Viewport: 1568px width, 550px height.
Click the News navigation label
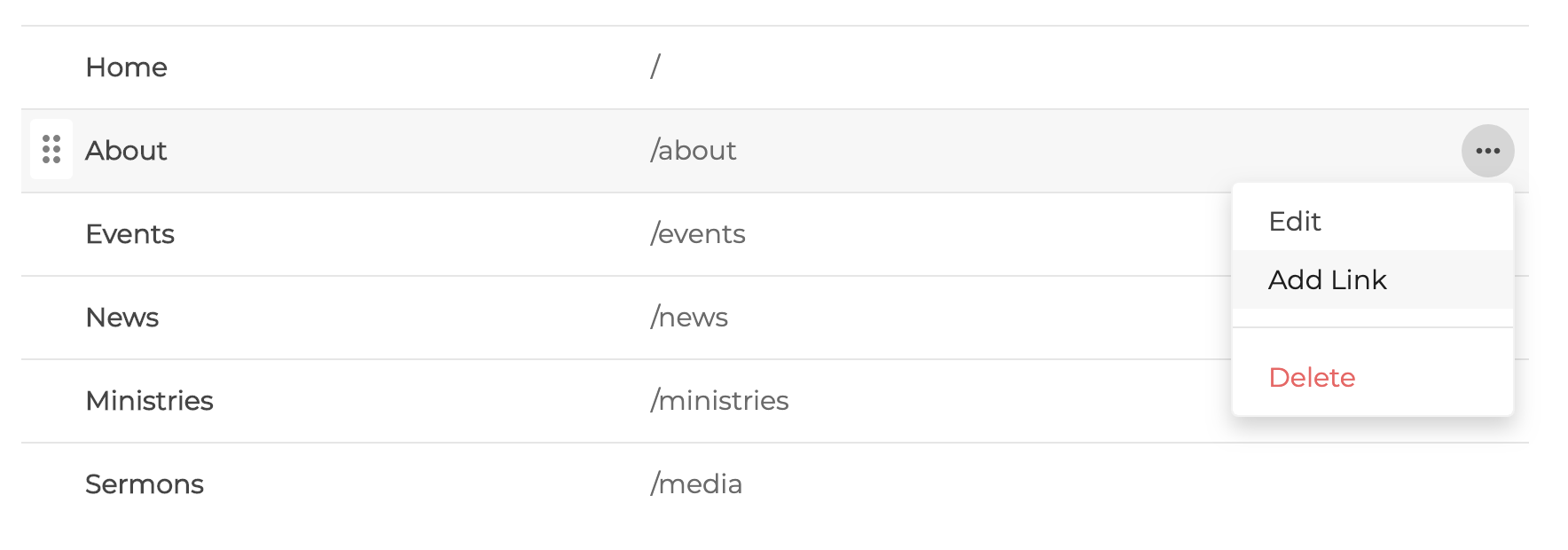[x=122, y=318]
